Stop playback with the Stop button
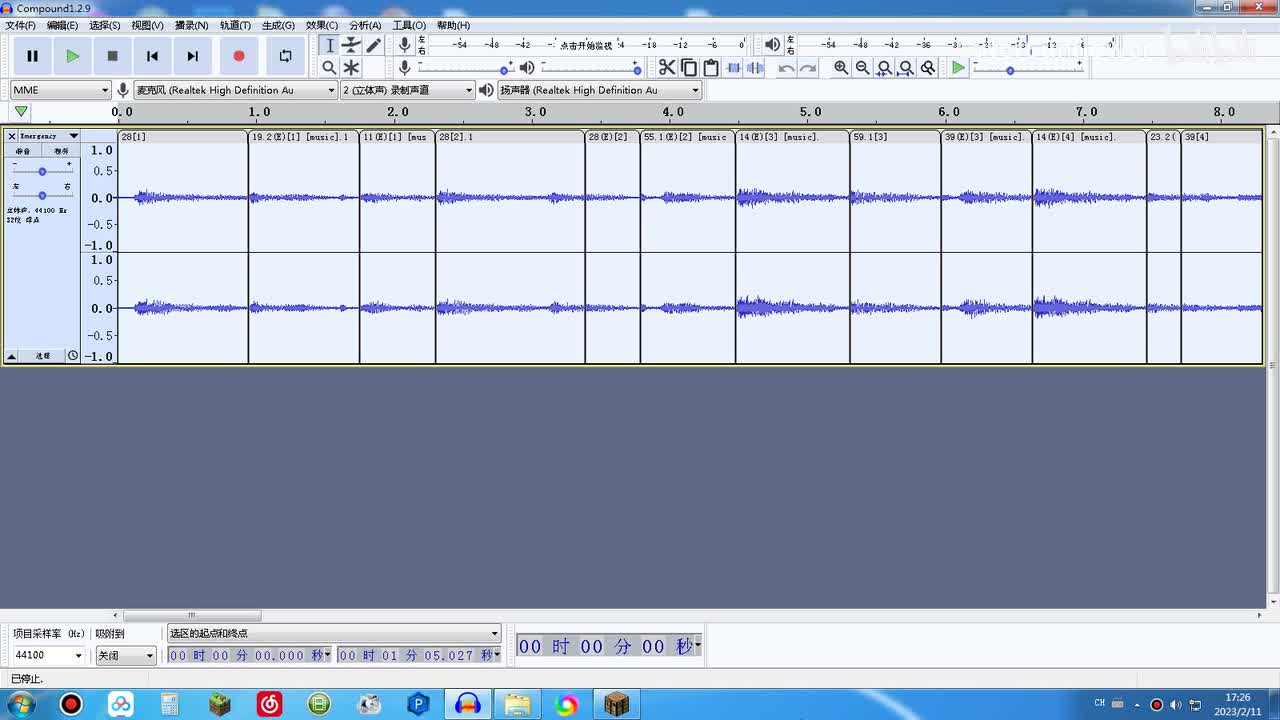Viewport: 1280px width, 720px height. pos(112,56)
